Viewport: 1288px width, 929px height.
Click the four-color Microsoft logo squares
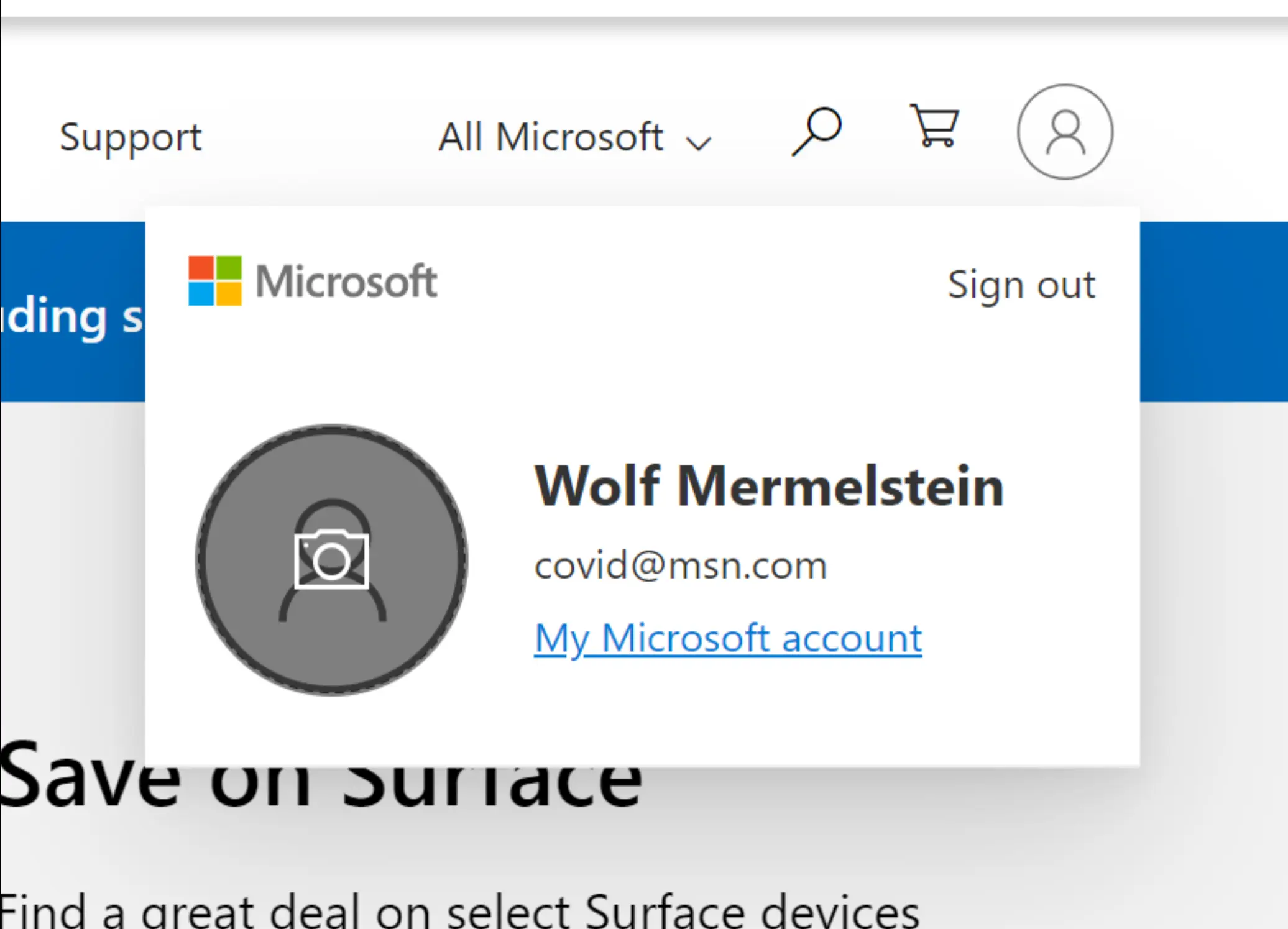tap(215, 281)
